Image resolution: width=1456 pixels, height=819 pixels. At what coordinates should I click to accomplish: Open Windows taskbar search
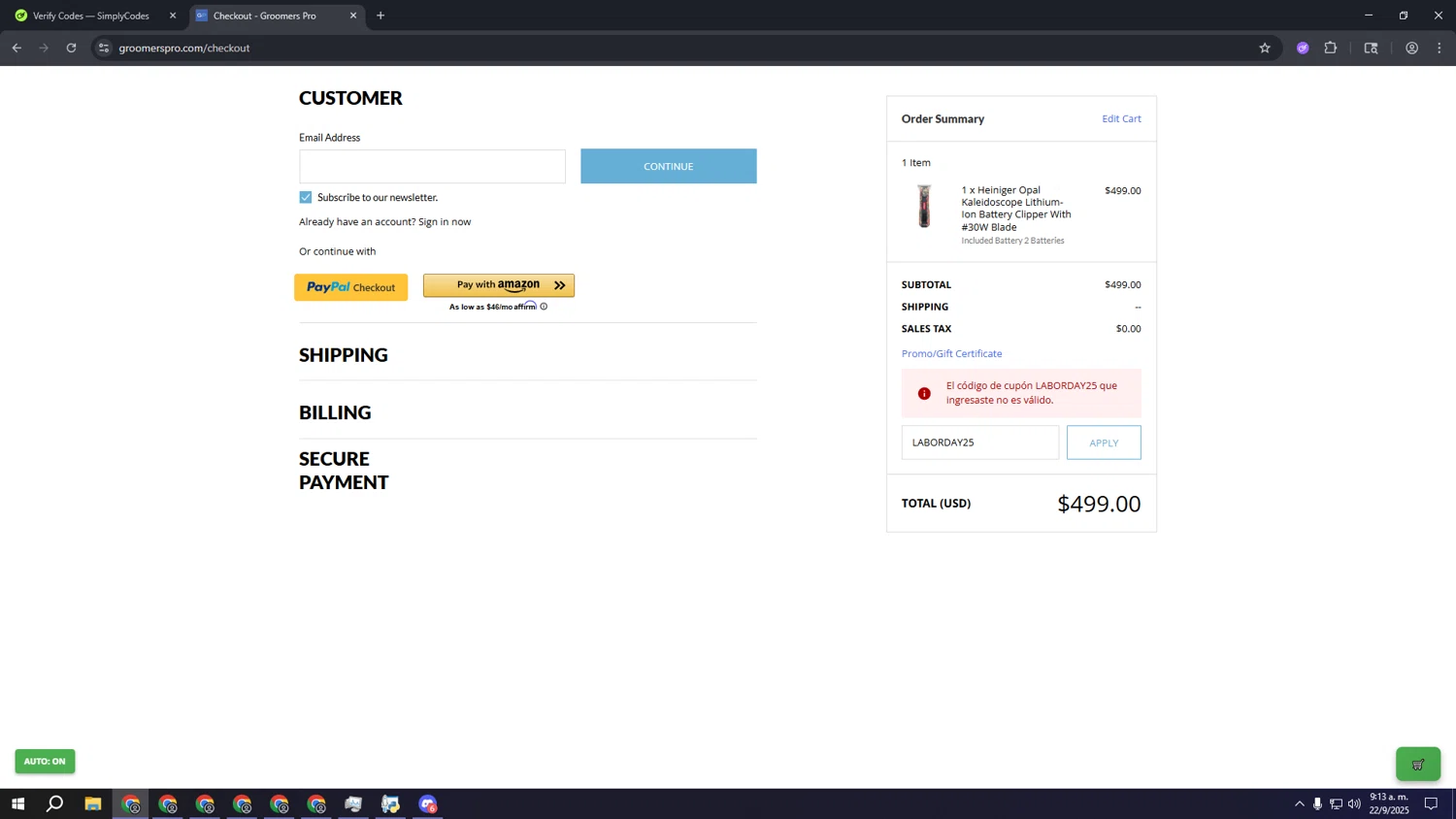tap(55, 803)
